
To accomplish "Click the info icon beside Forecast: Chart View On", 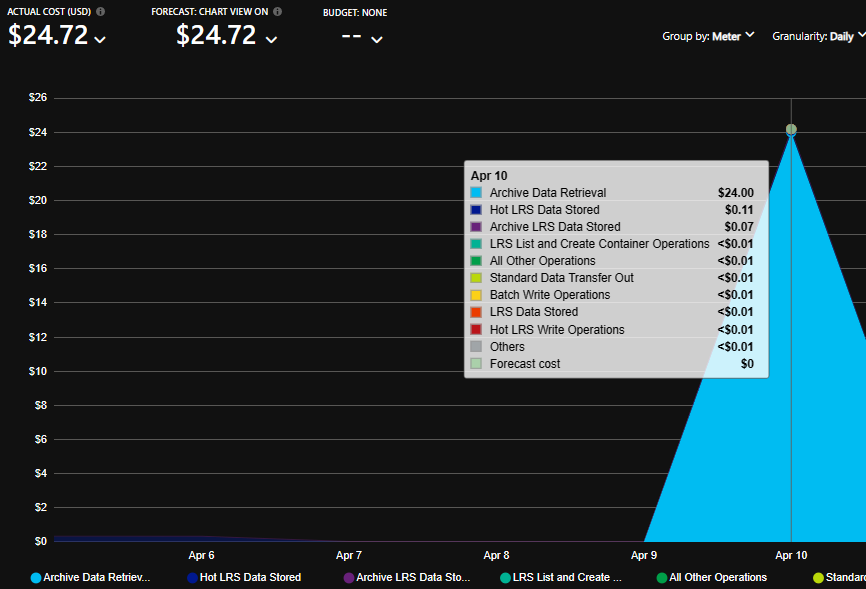I will [x=277, y=12].
